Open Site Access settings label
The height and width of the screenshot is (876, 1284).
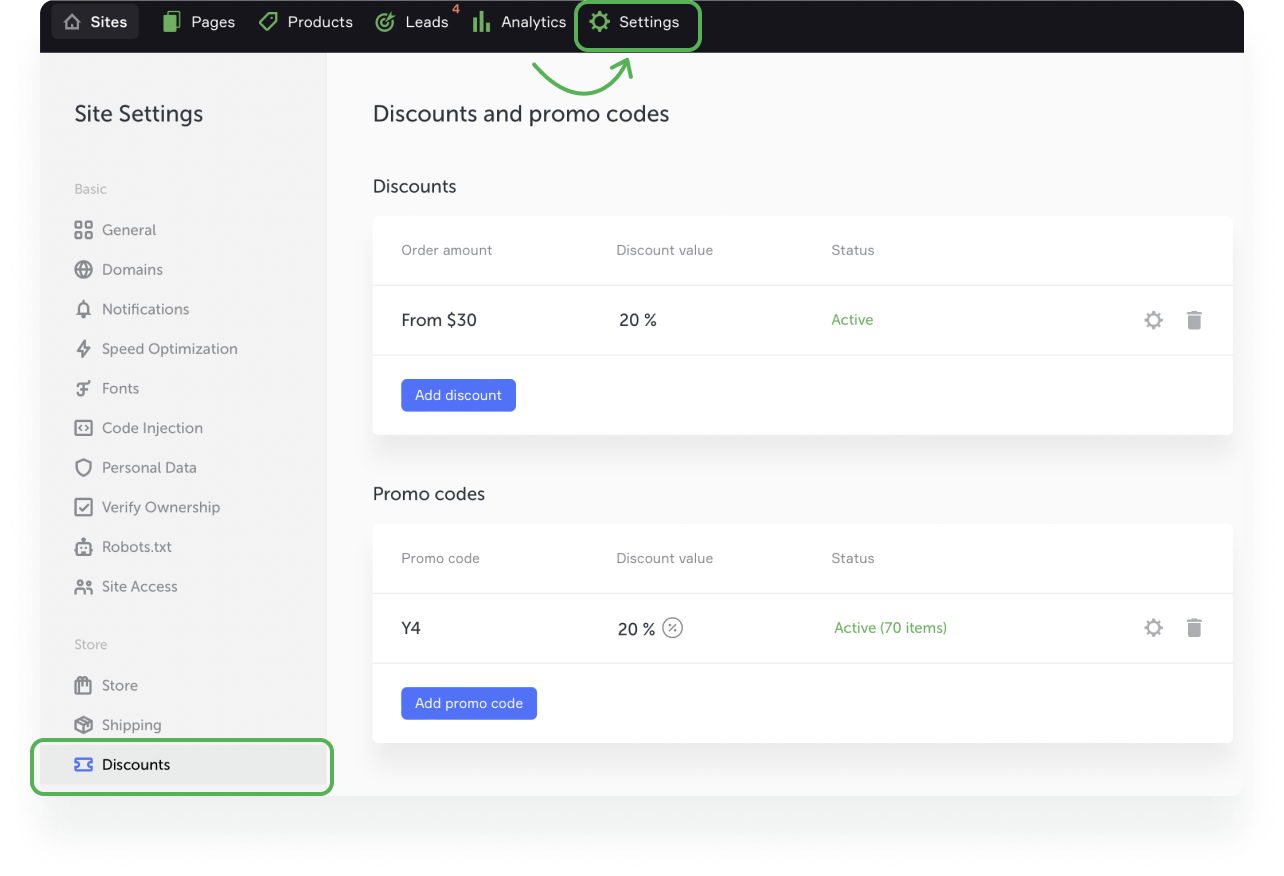pos(139,587)
